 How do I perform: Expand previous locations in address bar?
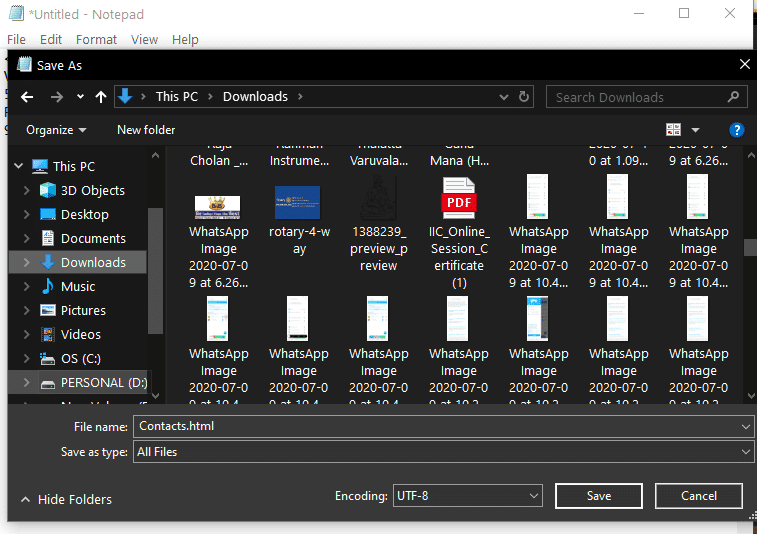(504, 97)
